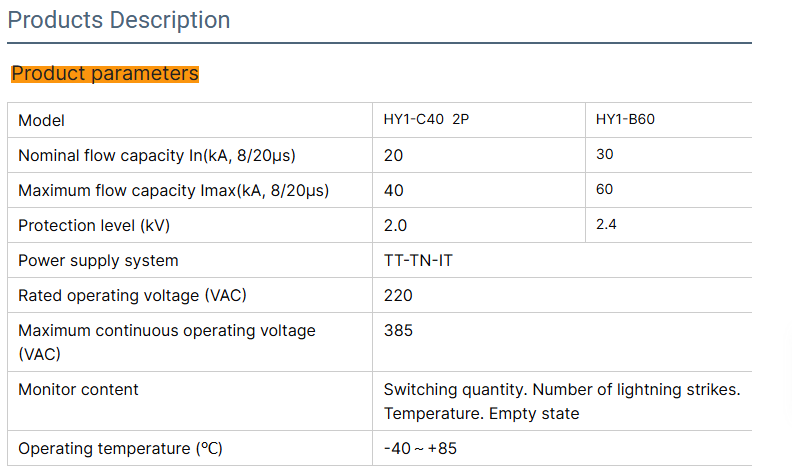The image size is (792, 475).
Task: Click the Rated operating voltage (VAC) label
Action: [132, 296]
